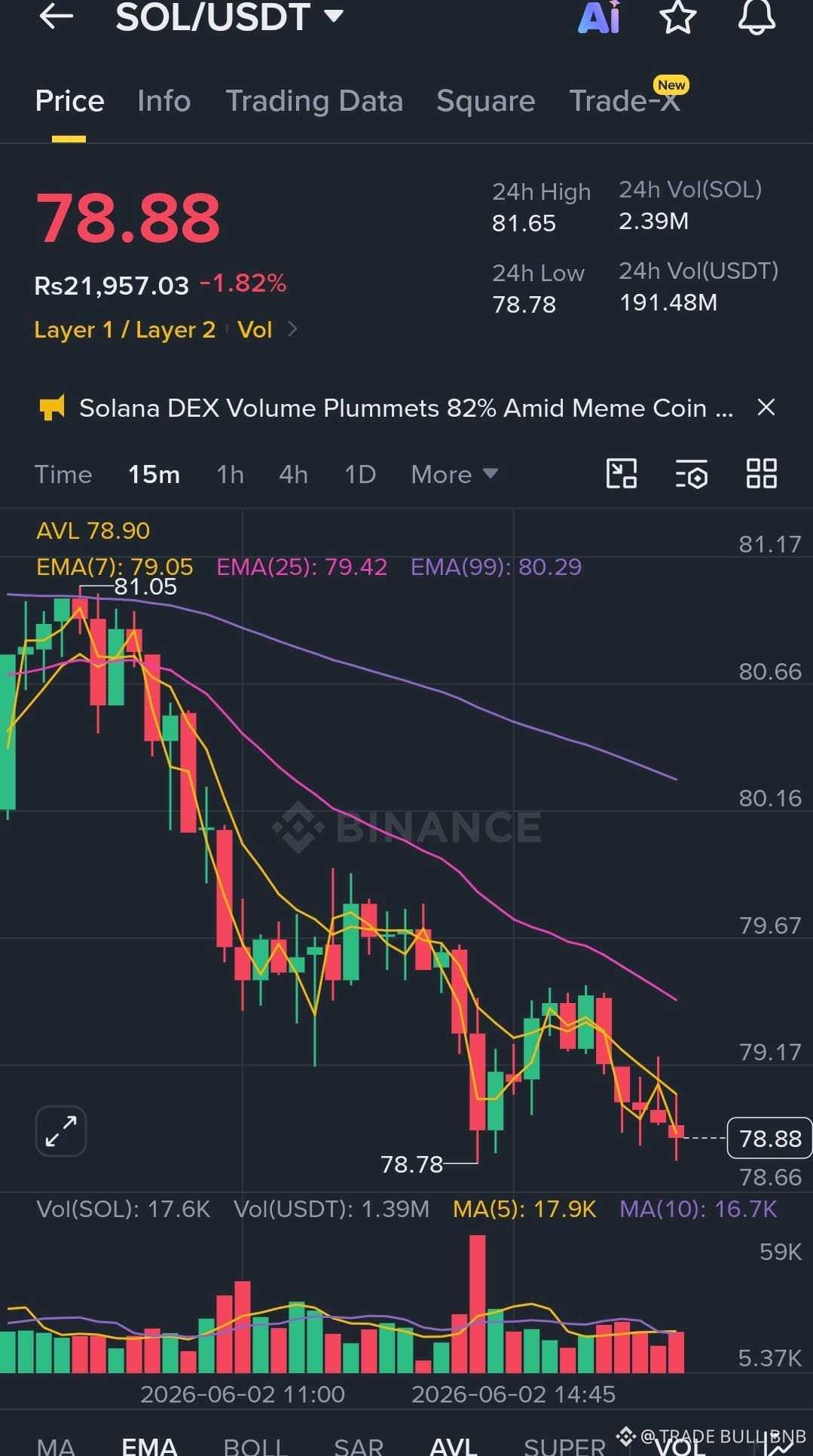Tap the large red 78.88 price
The width and height of the screenshot is (813, 1456).
coord(128,218)
